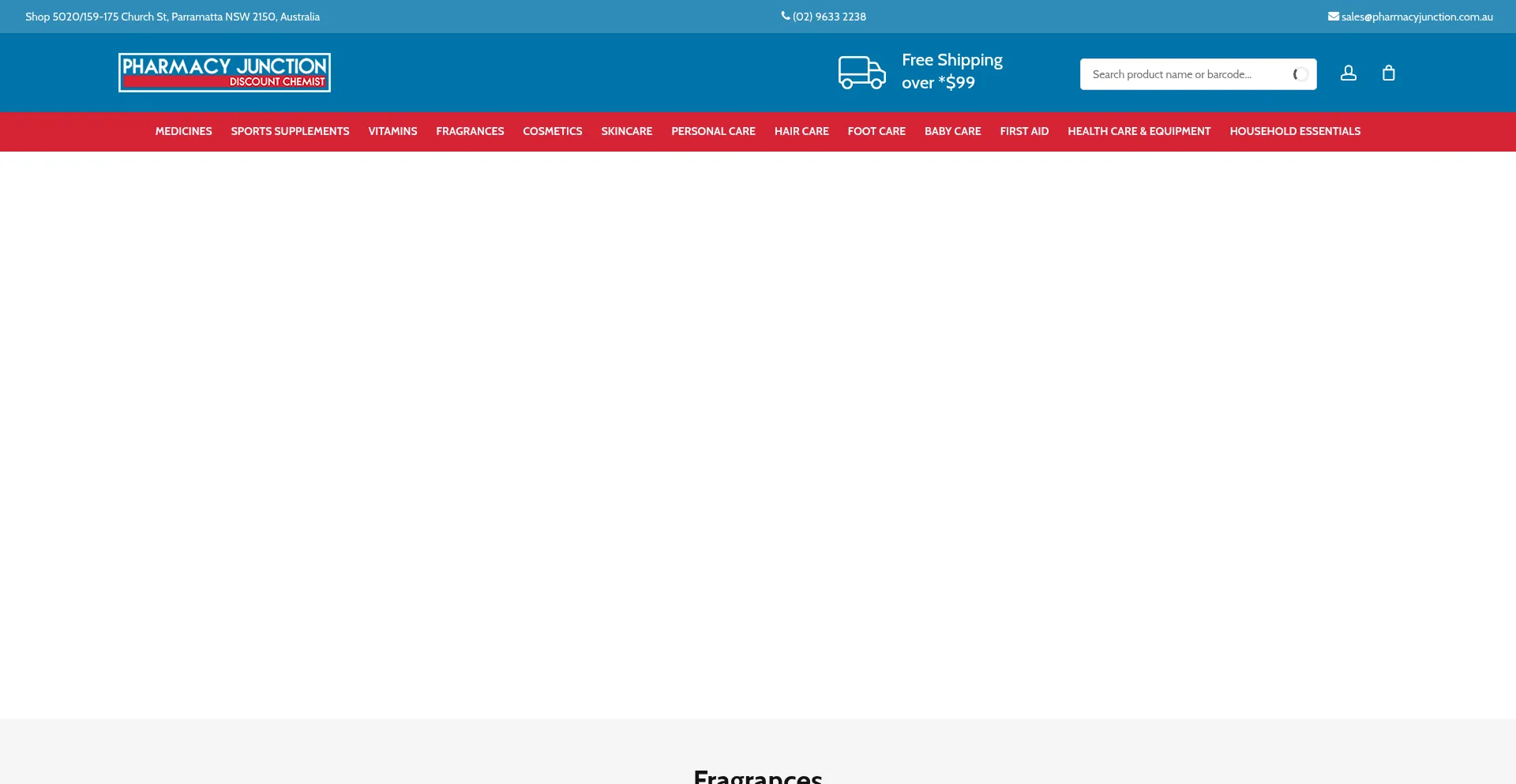
Task: Click the free shipping truck icon
Action: pos(861,73)
